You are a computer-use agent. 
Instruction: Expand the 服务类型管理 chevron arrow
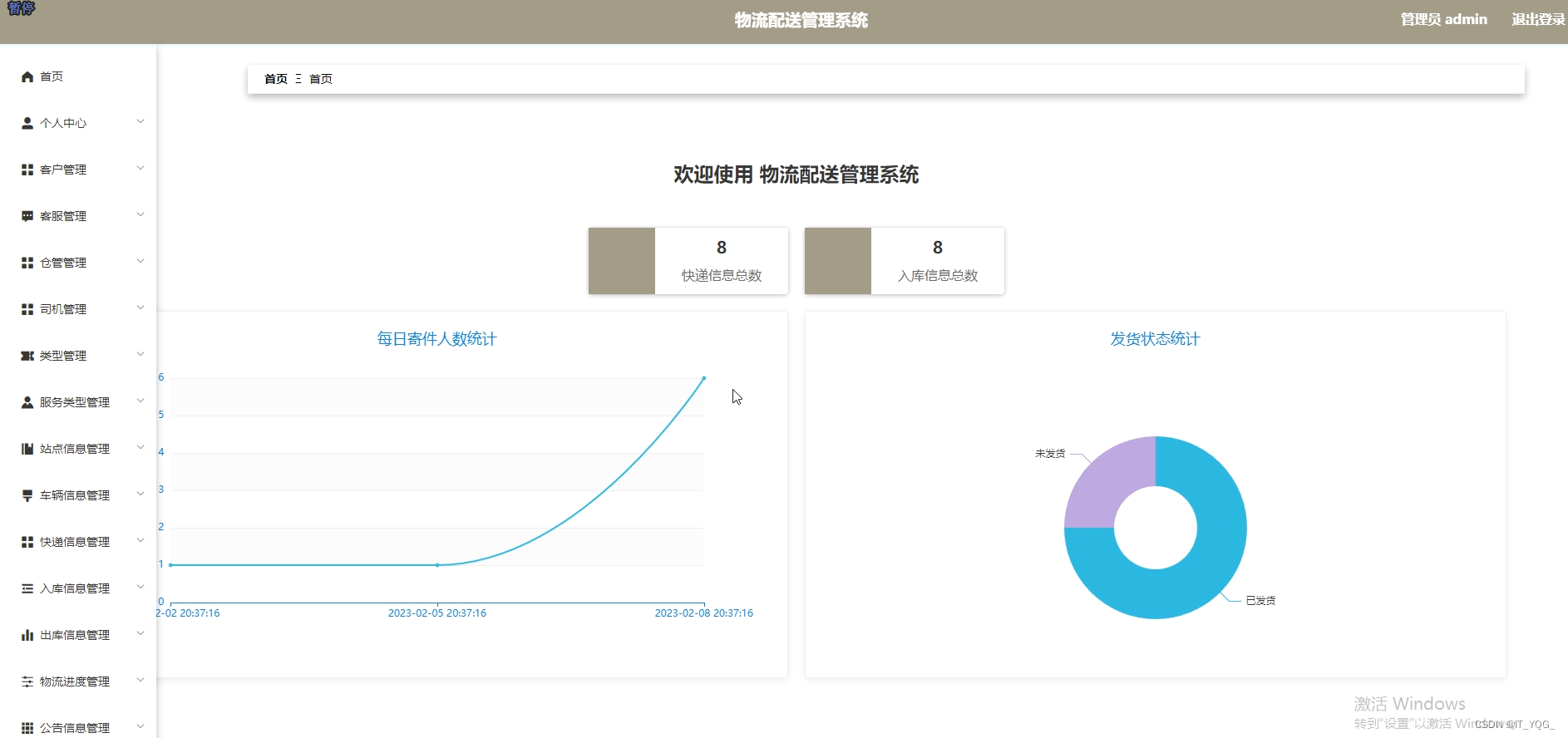[141, 401]
